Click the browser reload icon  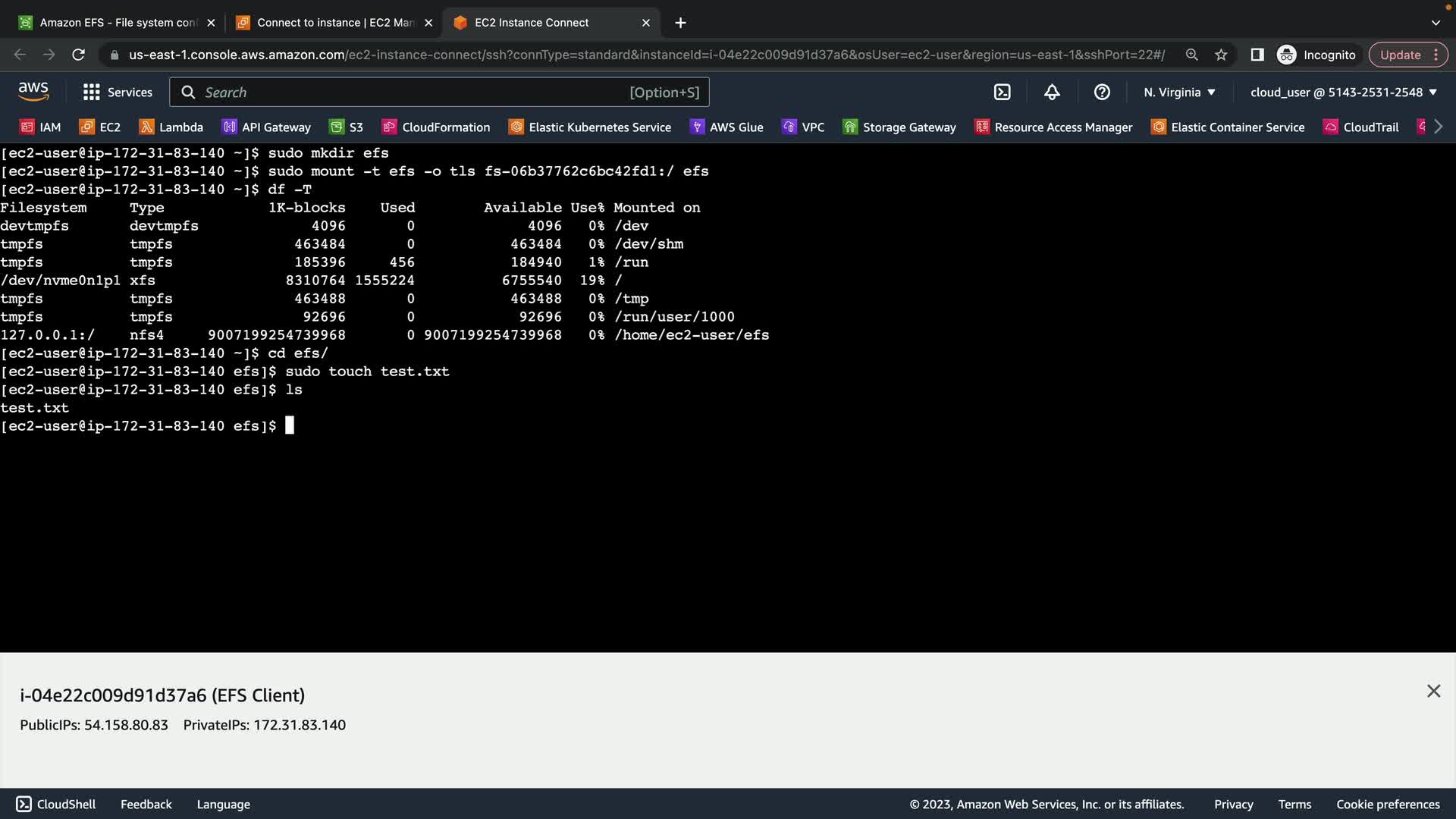coord(78,55)
